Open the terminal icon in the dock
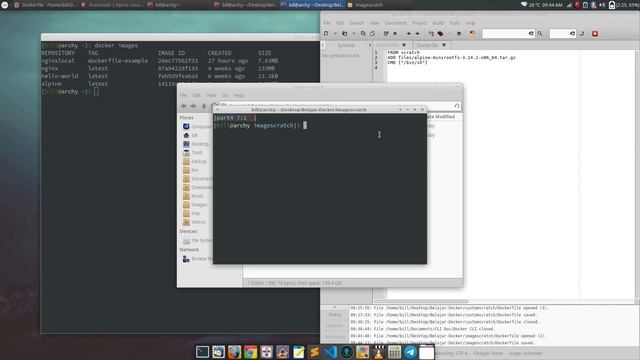Screen dimensions: 640x360 coord(202,352)
